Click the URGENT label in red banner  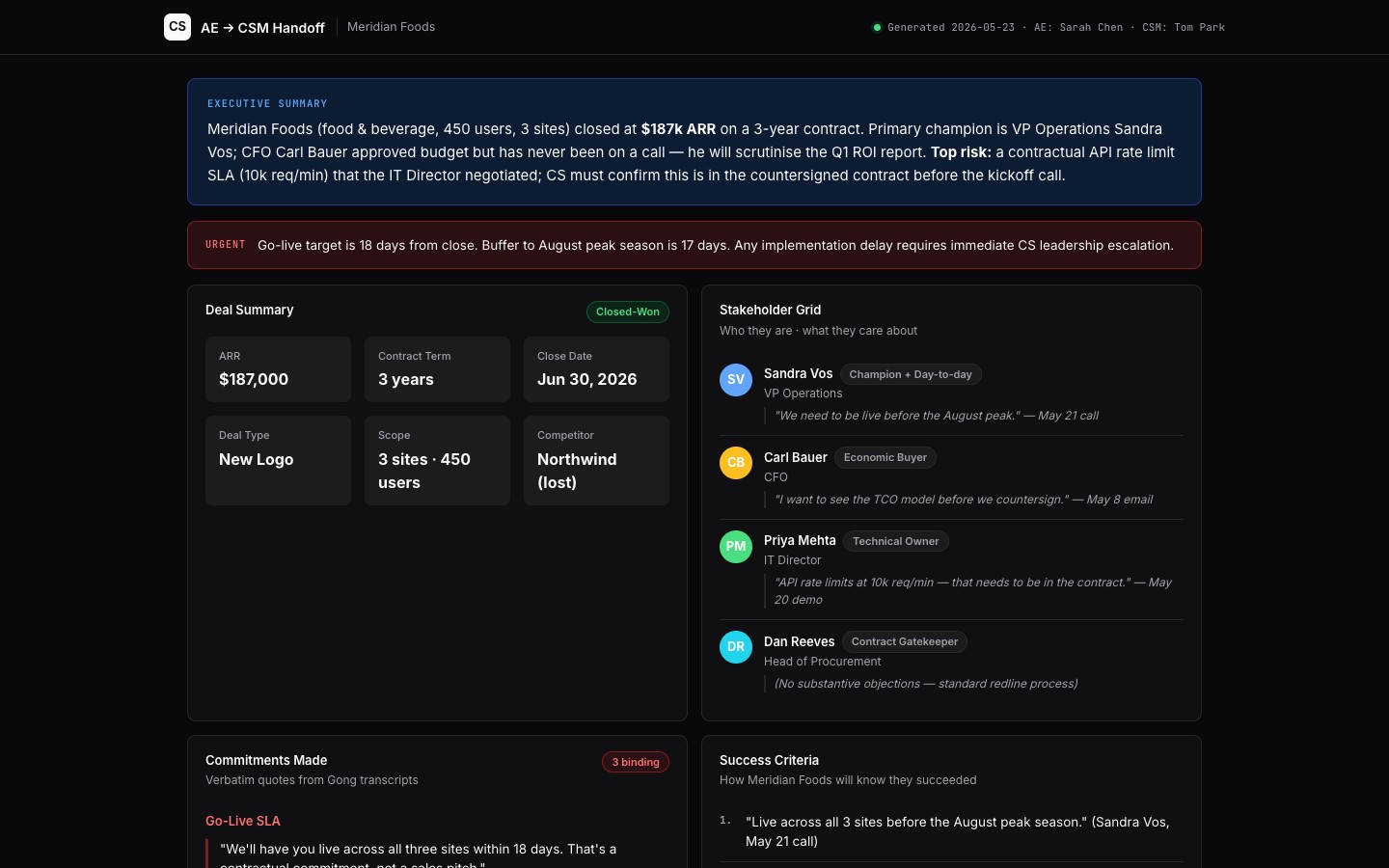coord(226,245)
